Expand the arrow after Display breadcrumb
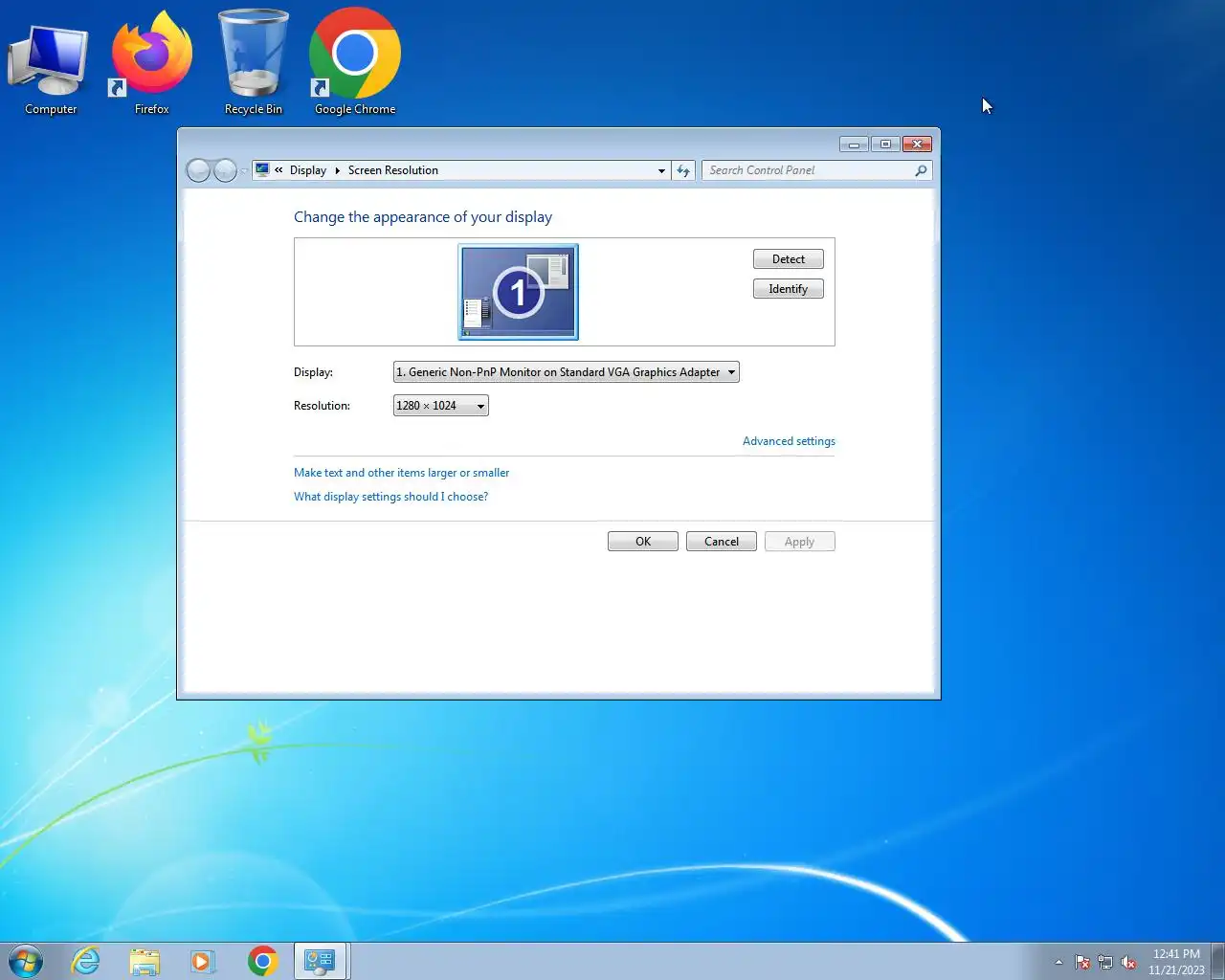 point(337,170)
